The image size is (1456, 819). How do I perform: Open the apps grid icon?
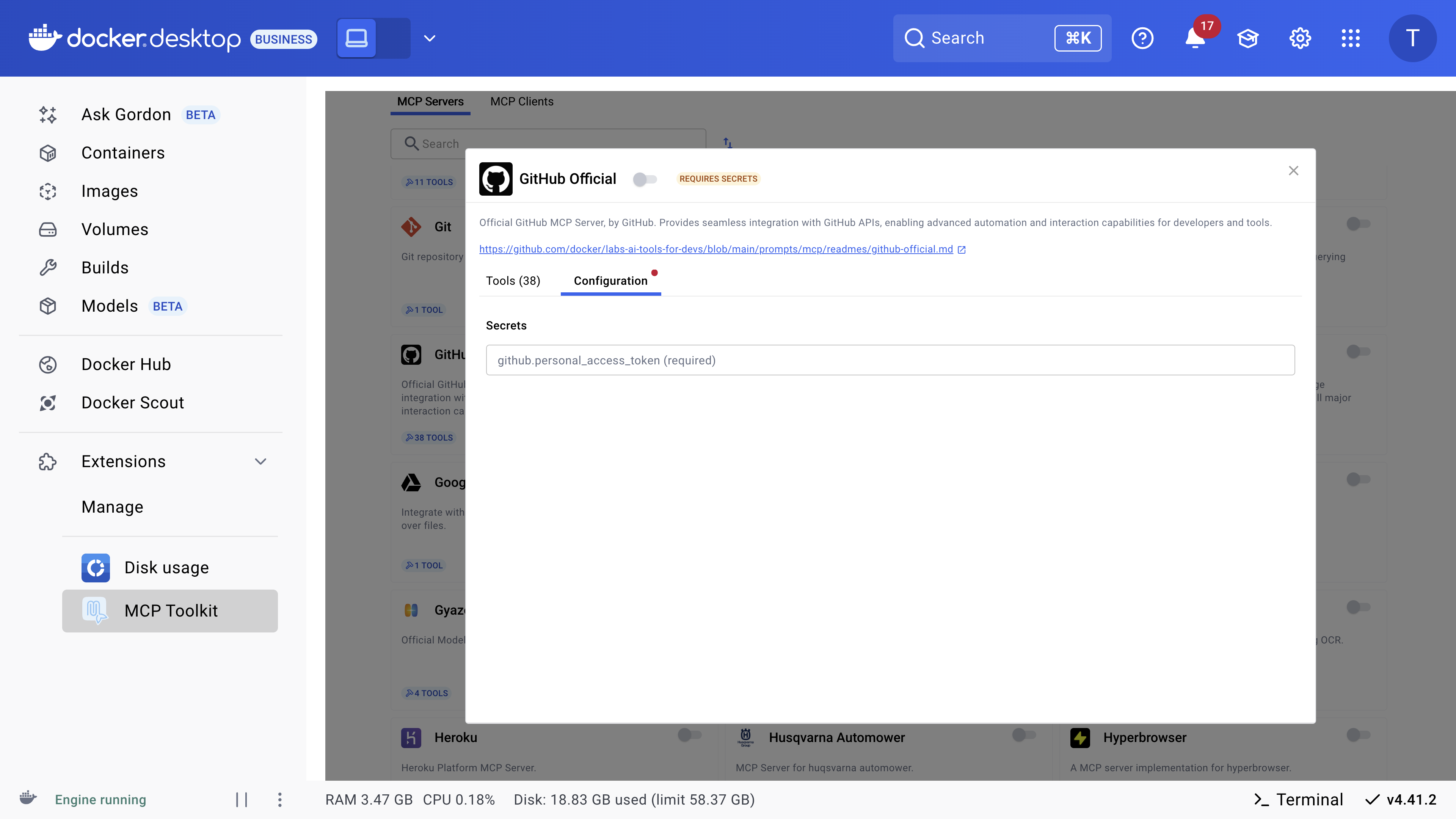click(1351, 38)
